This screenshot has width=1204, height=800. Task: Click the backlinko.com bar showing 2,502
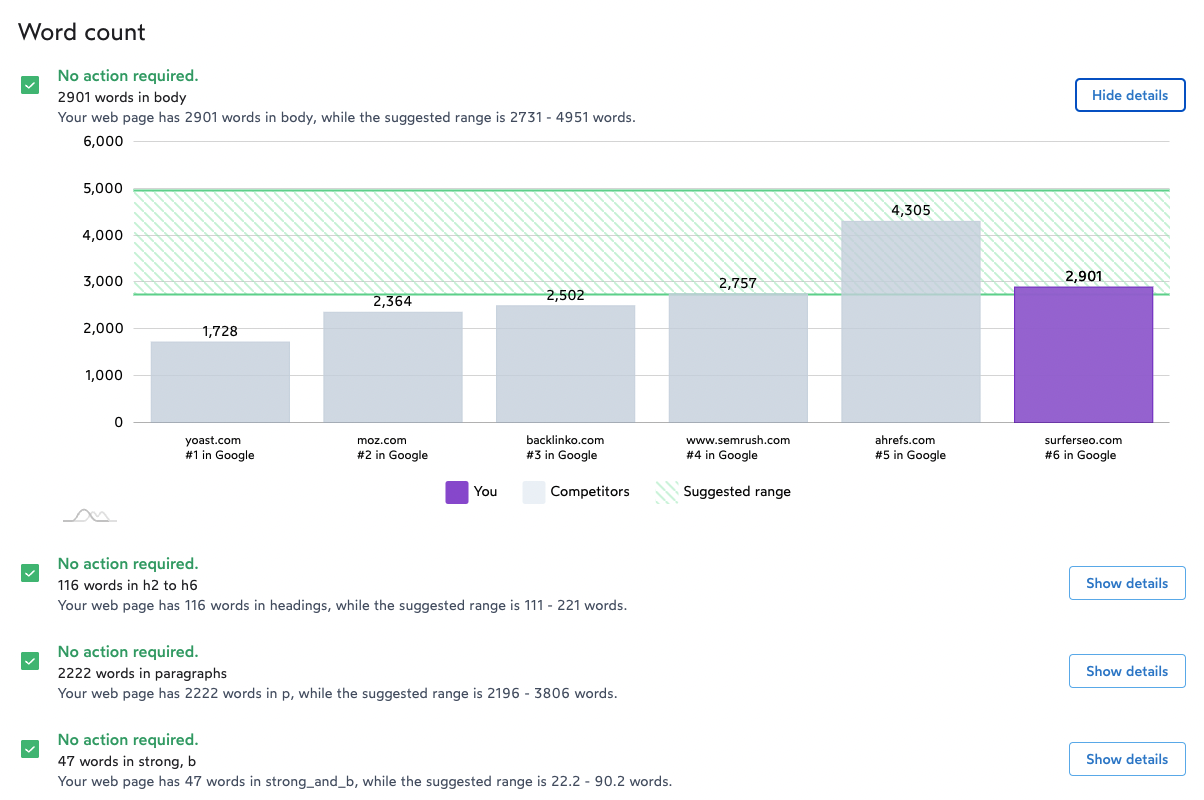(565, 364)
